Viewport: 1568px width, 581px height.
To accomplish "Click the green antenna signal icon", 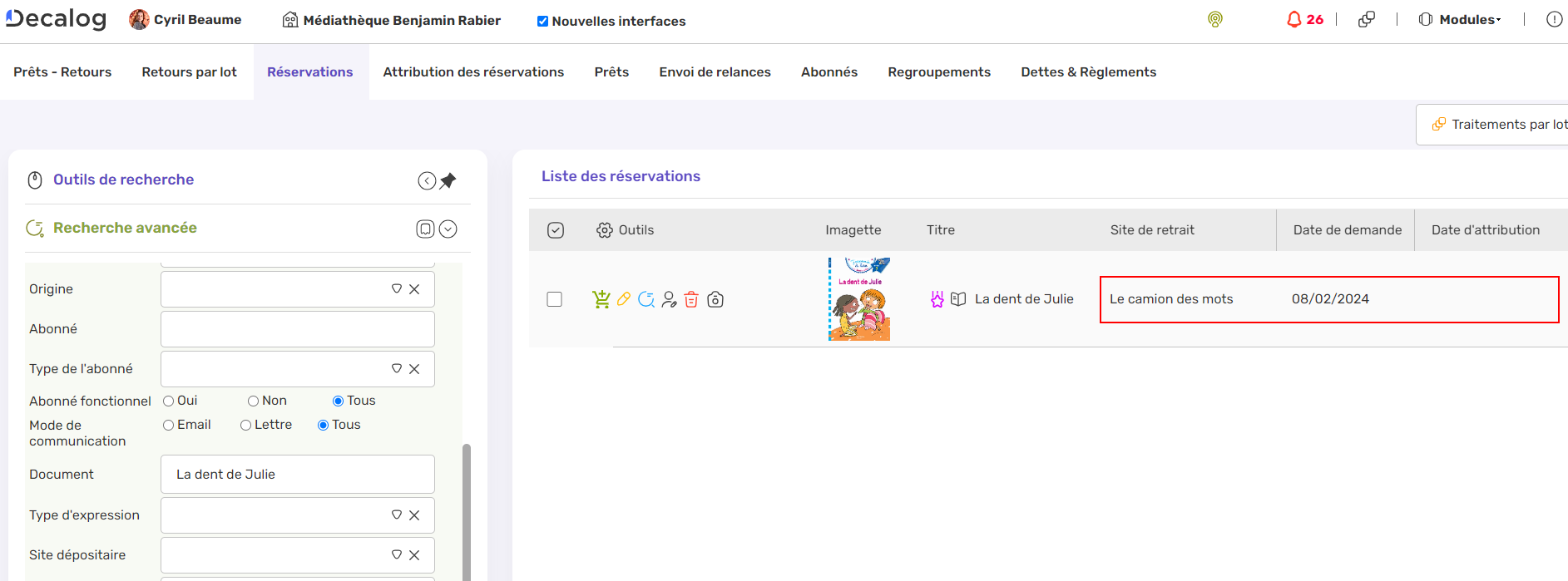I will pos(1214,20).
